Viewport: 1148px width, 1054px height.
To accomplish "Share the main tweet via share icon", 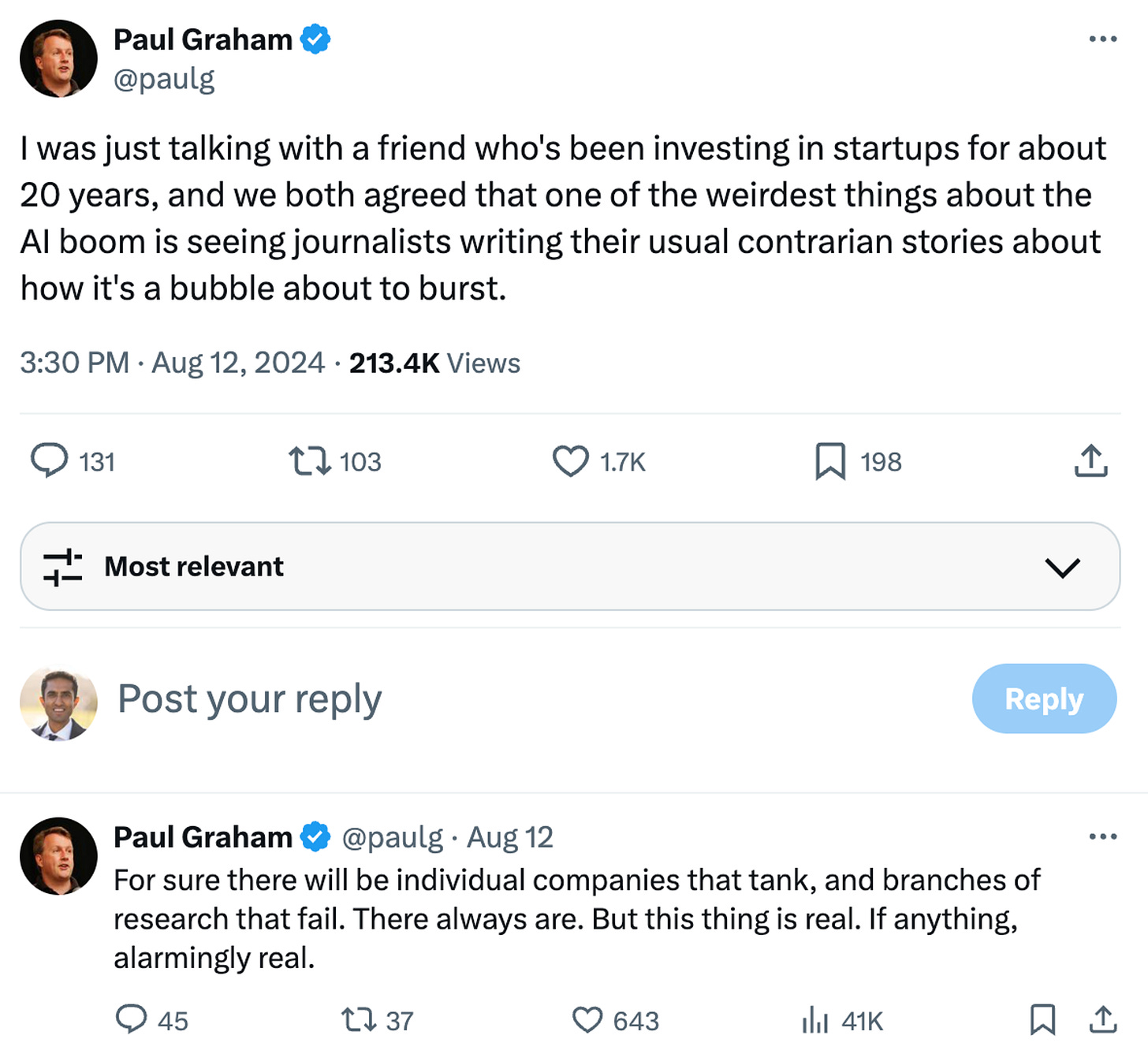I will tap(1090, 460).
